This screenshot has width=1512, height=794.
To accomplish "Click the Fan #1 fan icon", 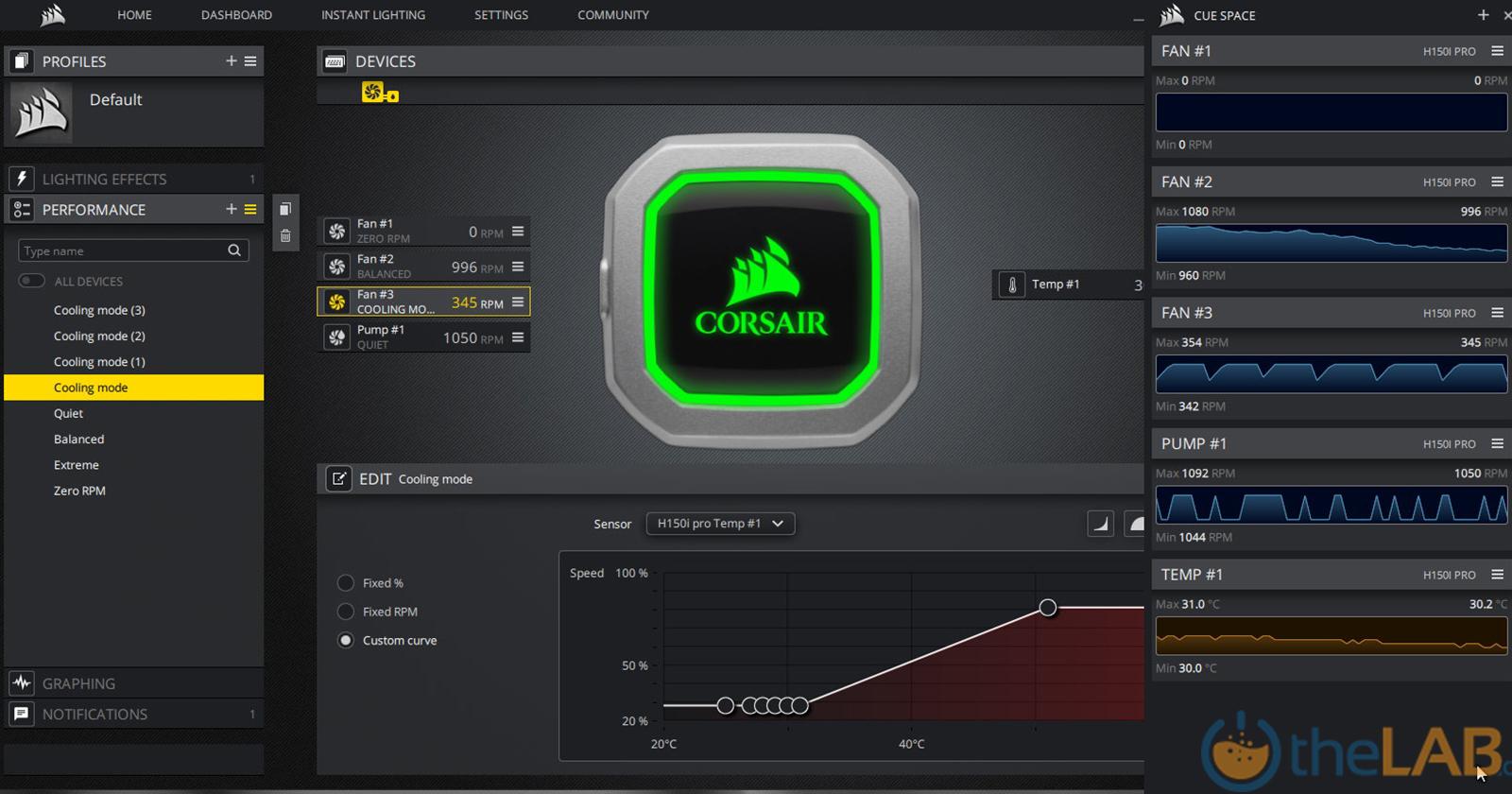I will pyautogui.click(x=336, y=232).
